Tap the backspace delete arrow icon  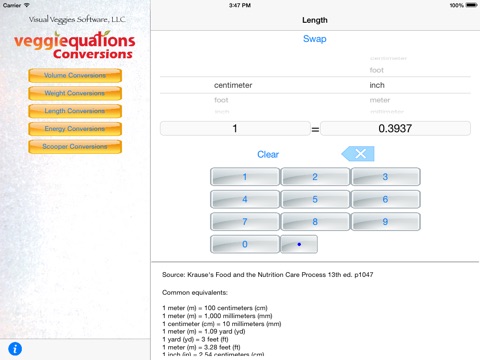(x=358, y=154)
